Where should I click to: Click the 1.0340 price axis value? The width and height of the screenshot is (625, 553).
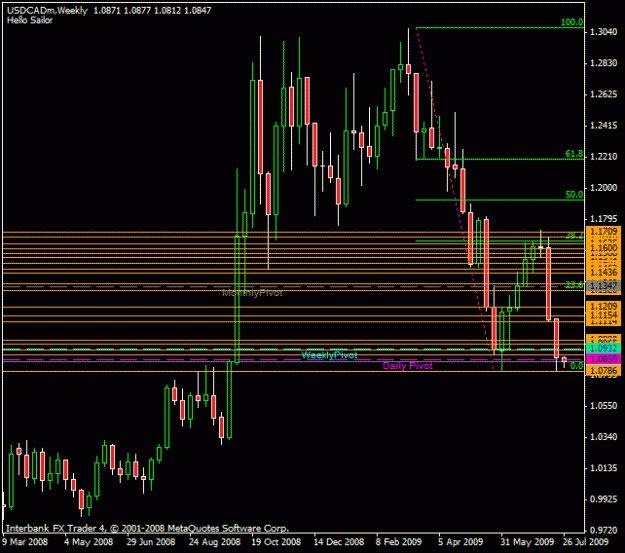tap(603, 437)
